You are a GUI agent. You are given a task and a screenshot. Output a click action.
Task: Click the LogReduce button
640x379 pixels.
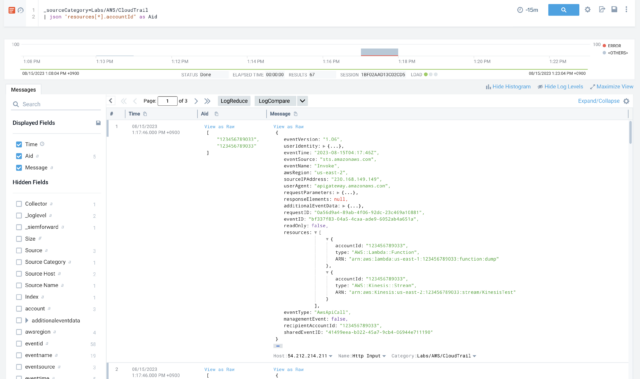[x=234, y=101]
